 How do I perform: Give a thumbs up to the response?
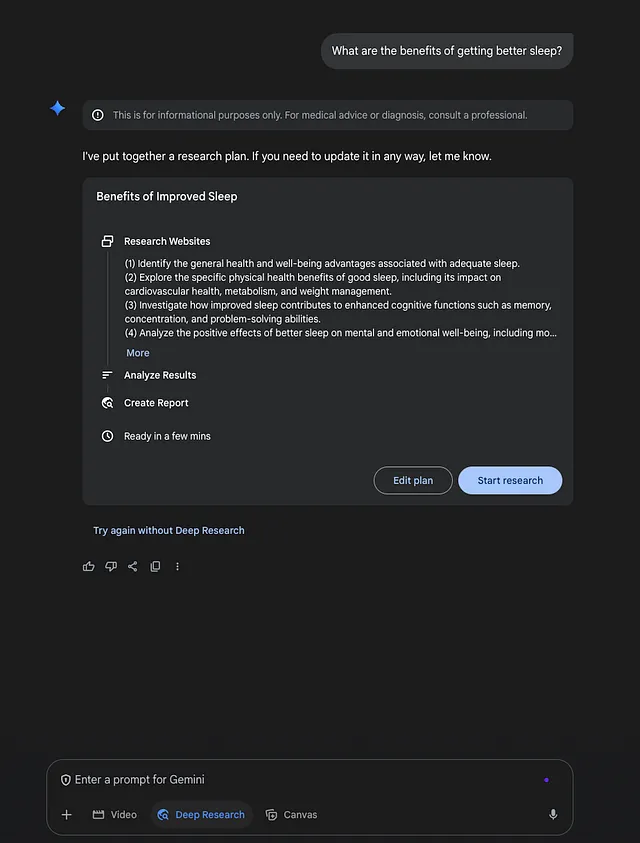[x=88, y=566]
